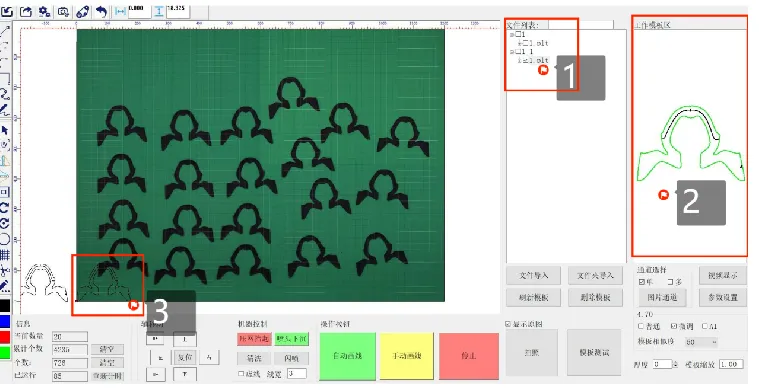
Task: Check the 虚线 checkbox
Action: click(x=241, y=374)
